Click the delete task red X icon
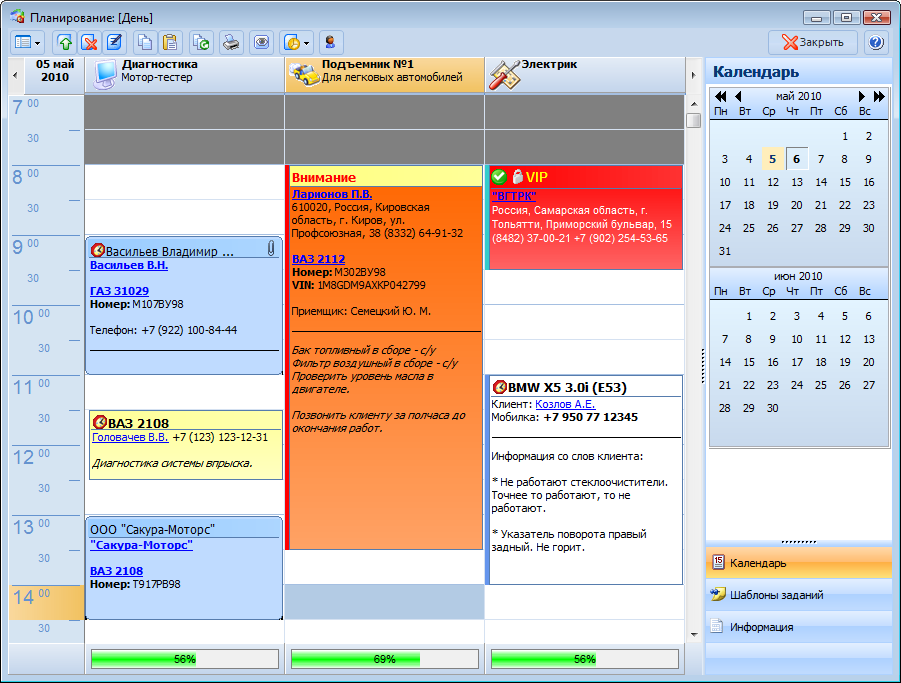 click(89, 43)
